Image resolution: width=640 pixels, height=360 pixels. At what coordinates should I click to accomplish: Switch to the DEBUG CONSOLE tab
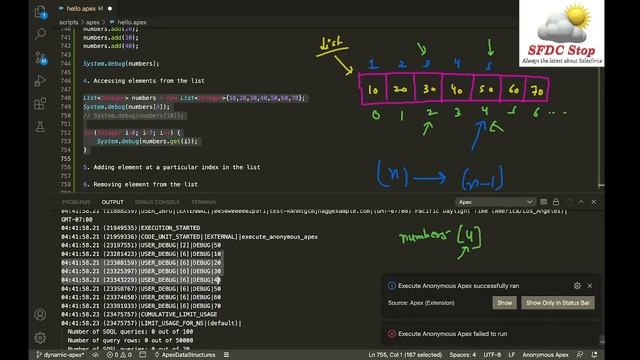pos(157,202)
